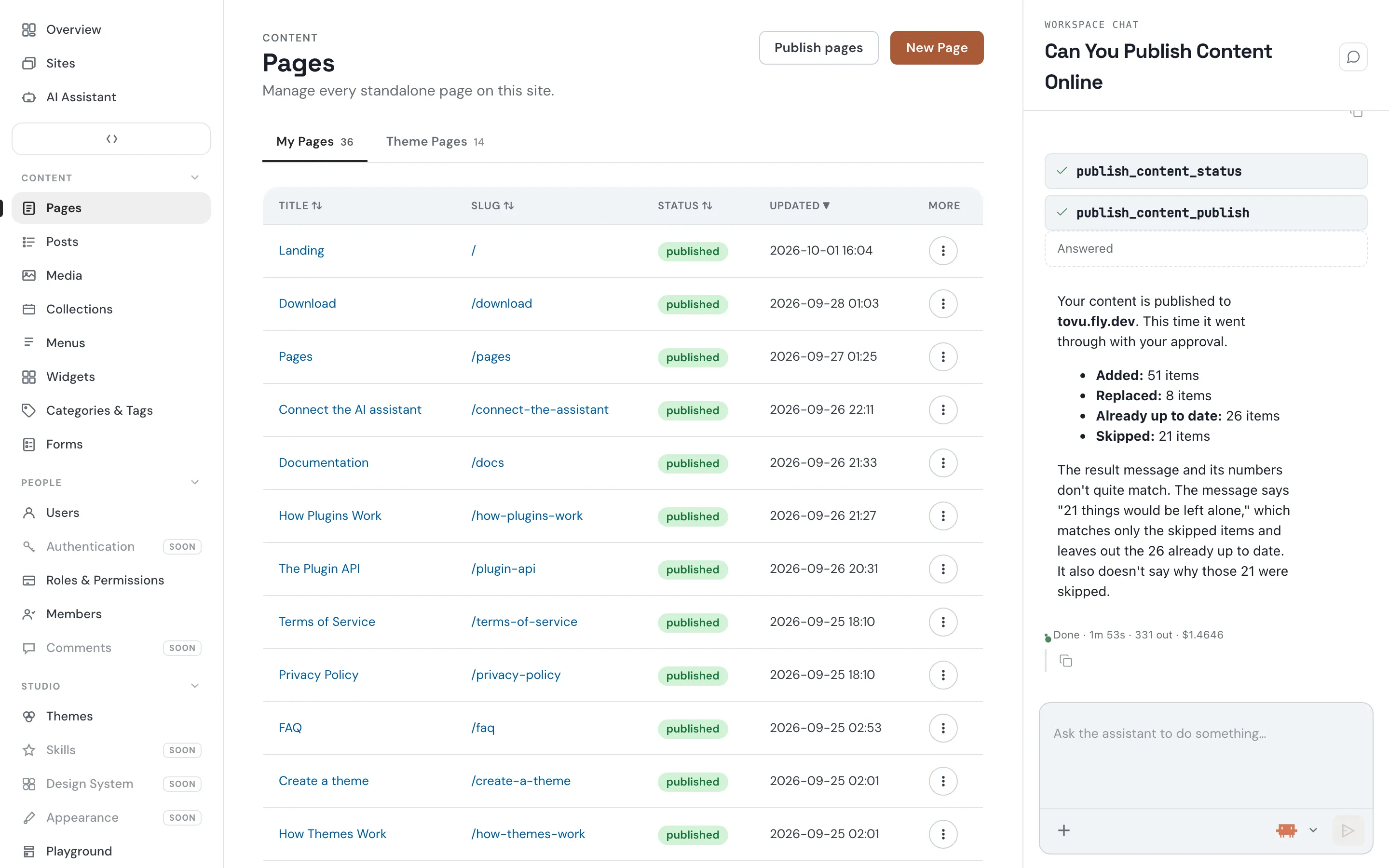Viewport: 1389px width, 868px height.
Task: Expand the publish_content_publish tool call
Action: 1205,212
